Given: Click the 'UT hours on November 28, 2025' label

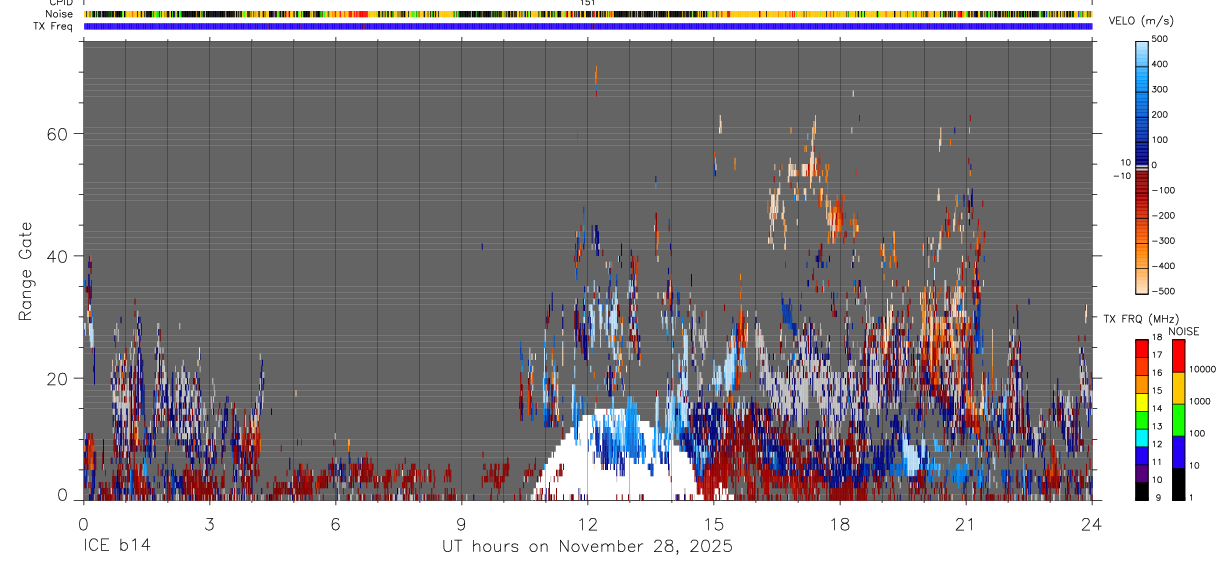Looking at the screenshot, I should click(587, 547).
